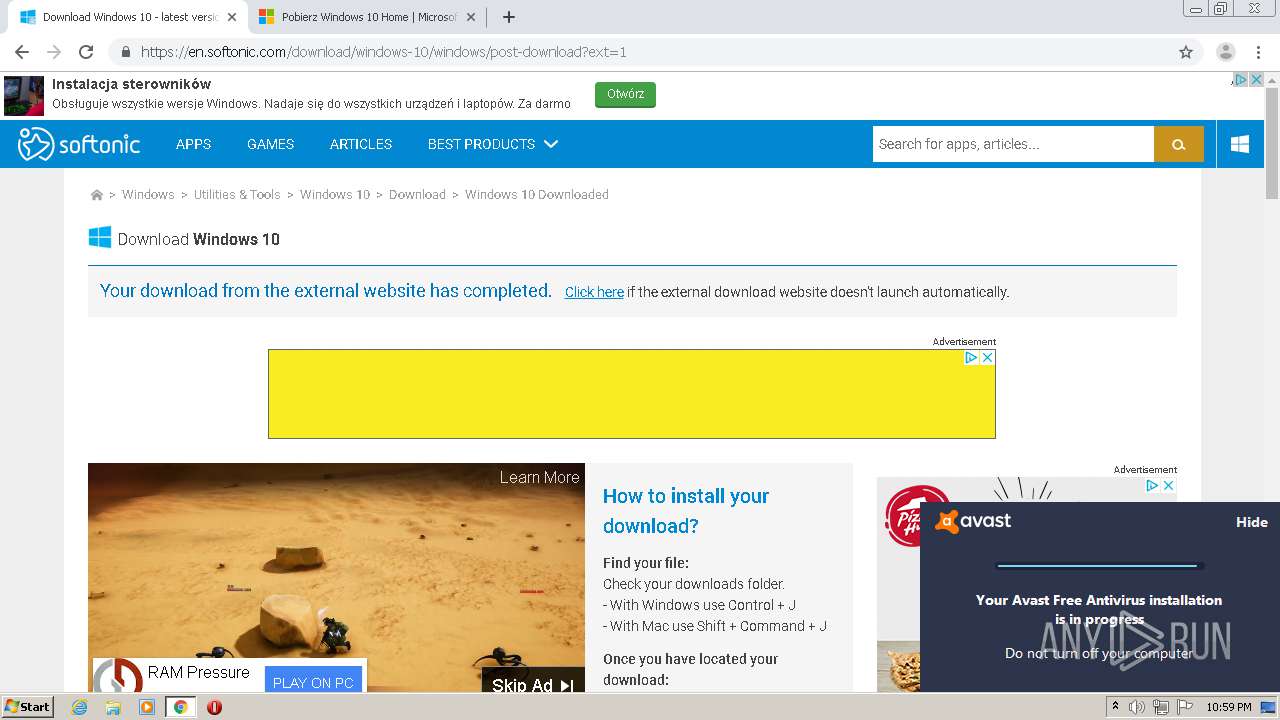Screen dimensions: 1280x720
Task: Show hidden tray icons arrow
Action: (1115, 707)
